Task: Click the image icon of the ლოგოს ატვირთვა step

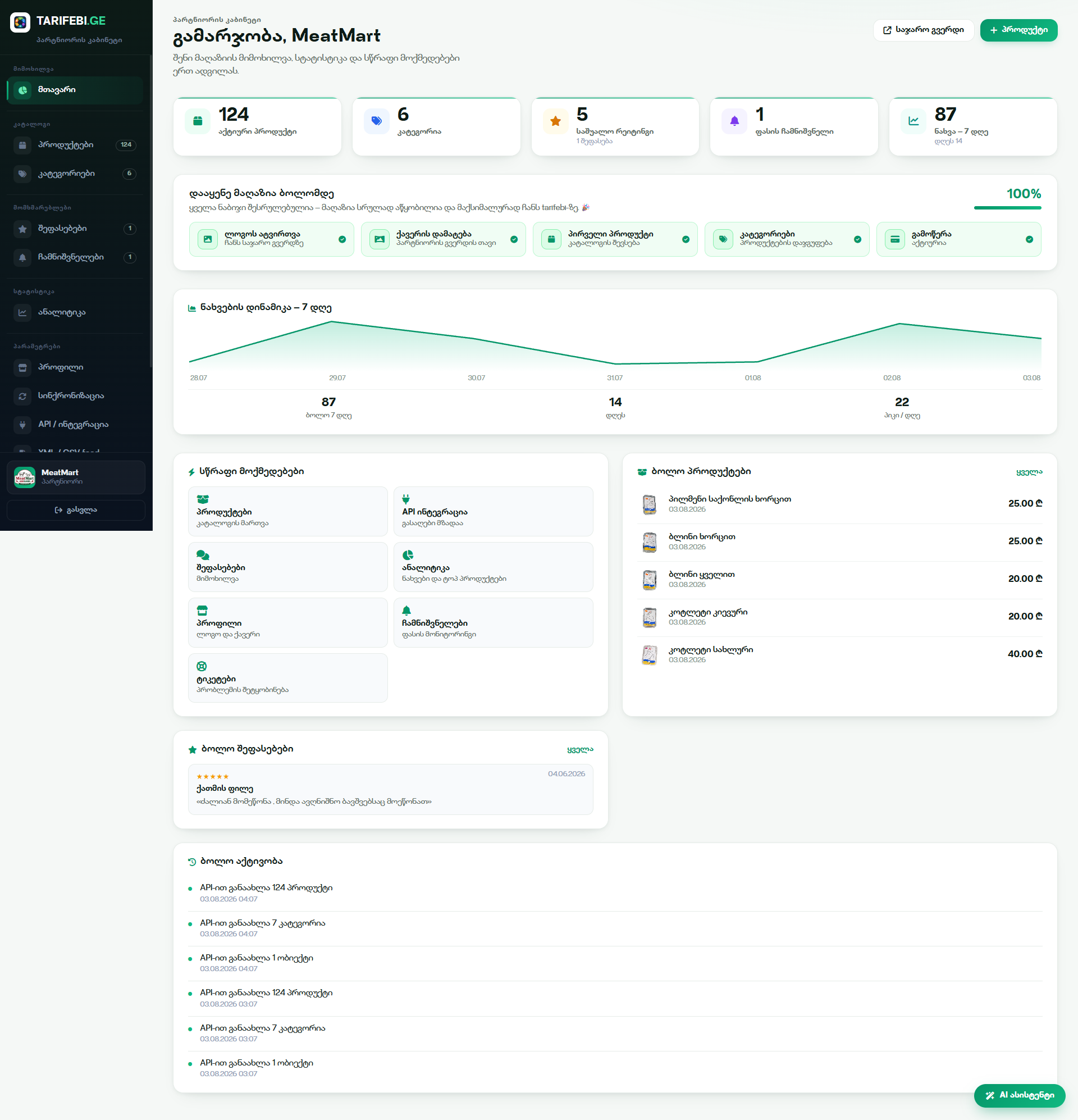Action: (208, 239)
